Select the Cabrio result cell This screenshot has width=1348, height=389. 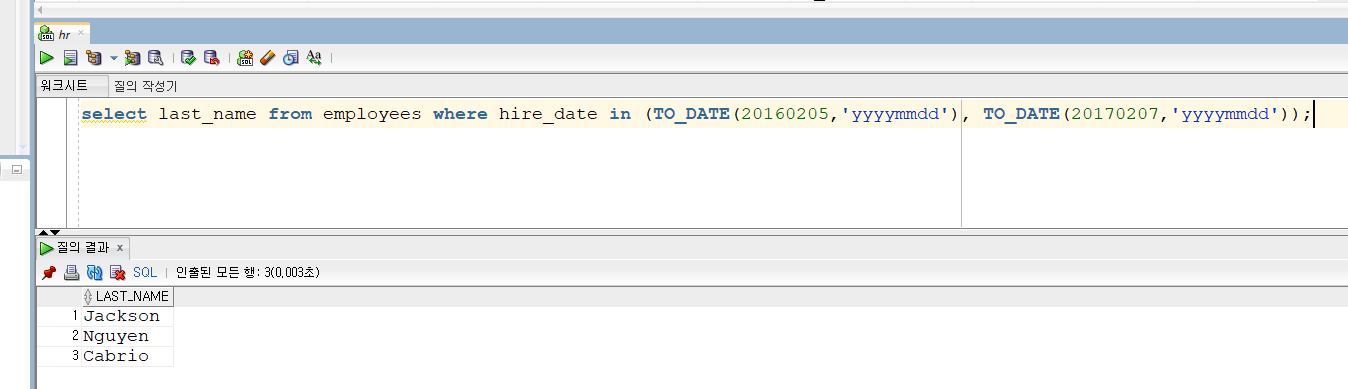127,356
